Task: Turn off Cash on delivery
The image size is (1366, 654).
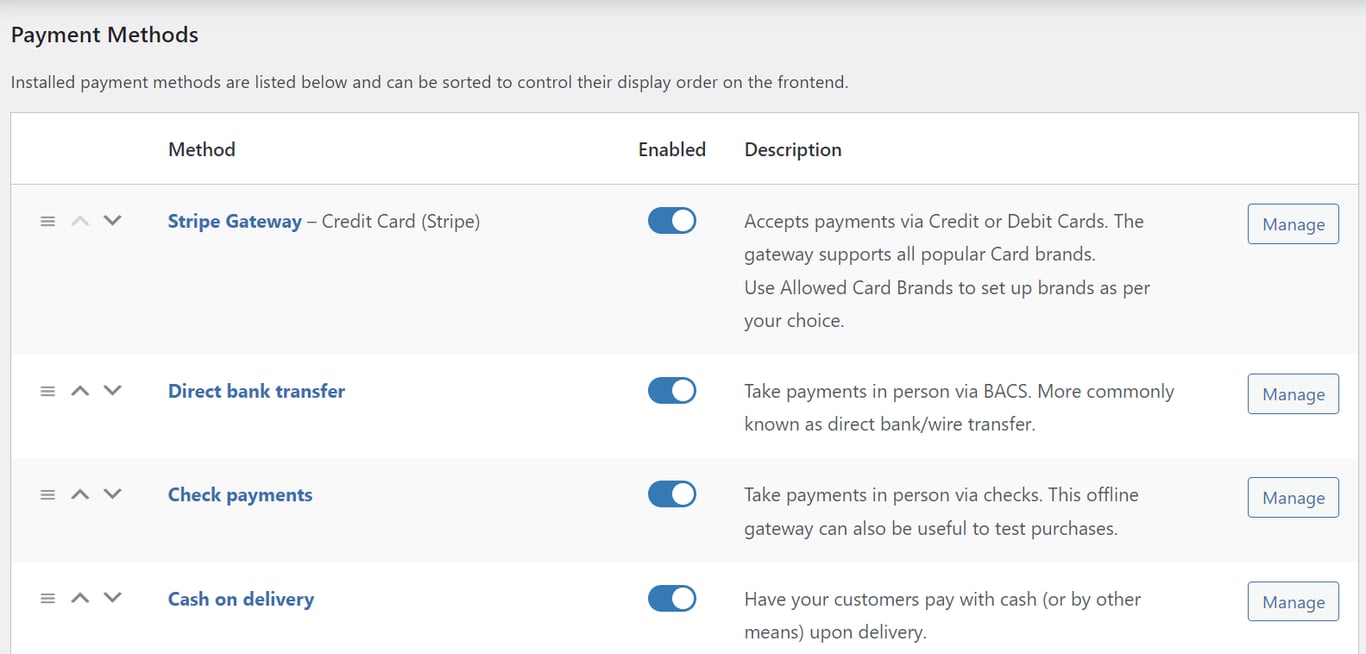Action: (x=671, y=598)
